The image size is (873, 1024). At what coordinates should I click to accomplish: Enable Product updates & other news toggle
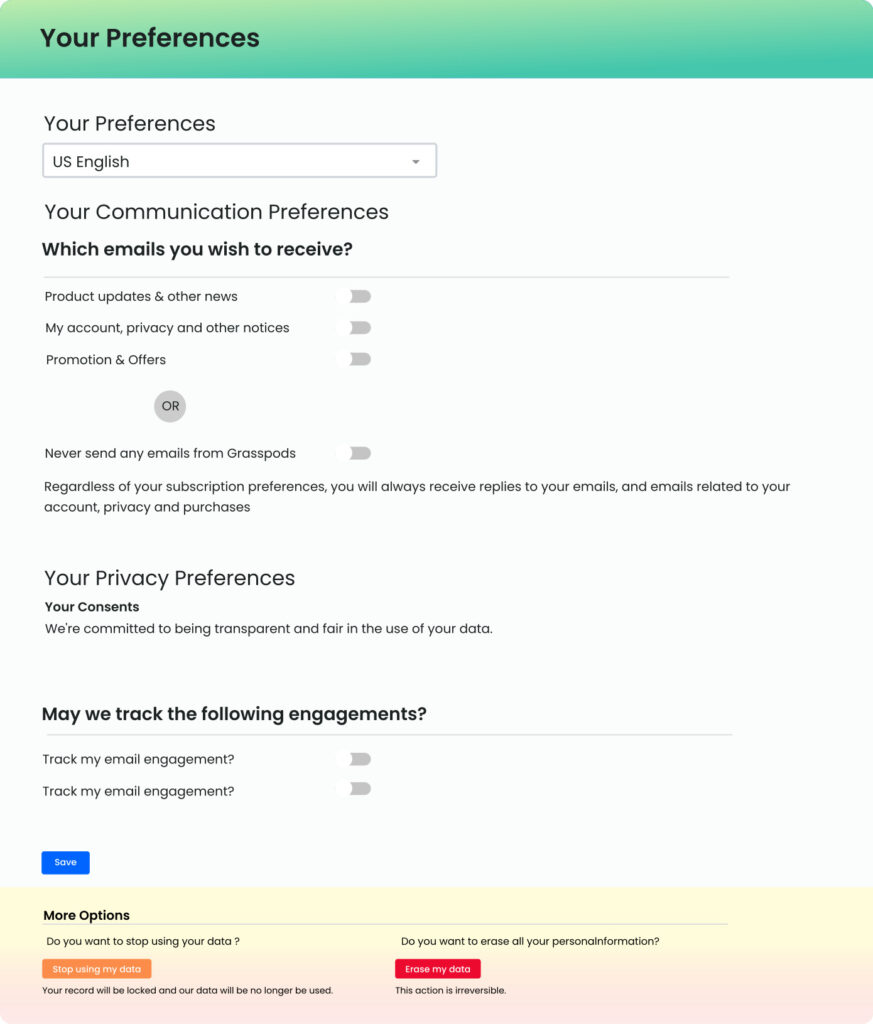pos(353,296)
